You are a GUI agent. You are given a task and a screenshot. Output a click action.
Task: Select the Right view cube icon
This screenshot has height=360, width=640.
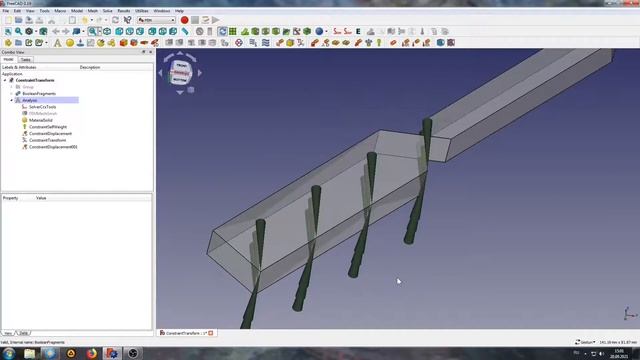(x=140, y=31)
